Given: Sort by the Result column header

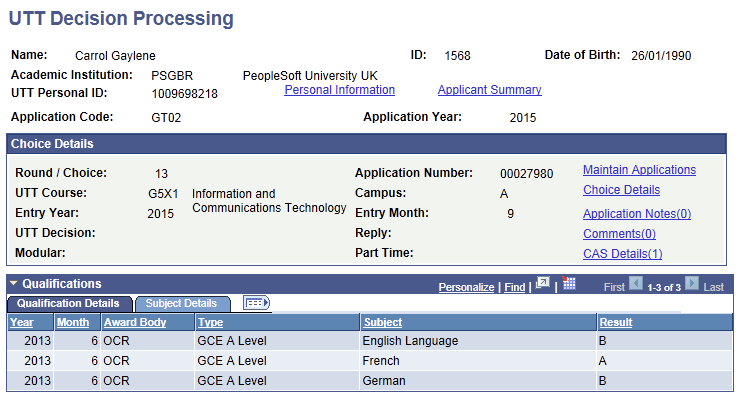Looking at the screenshot, I should pos(616,322).
